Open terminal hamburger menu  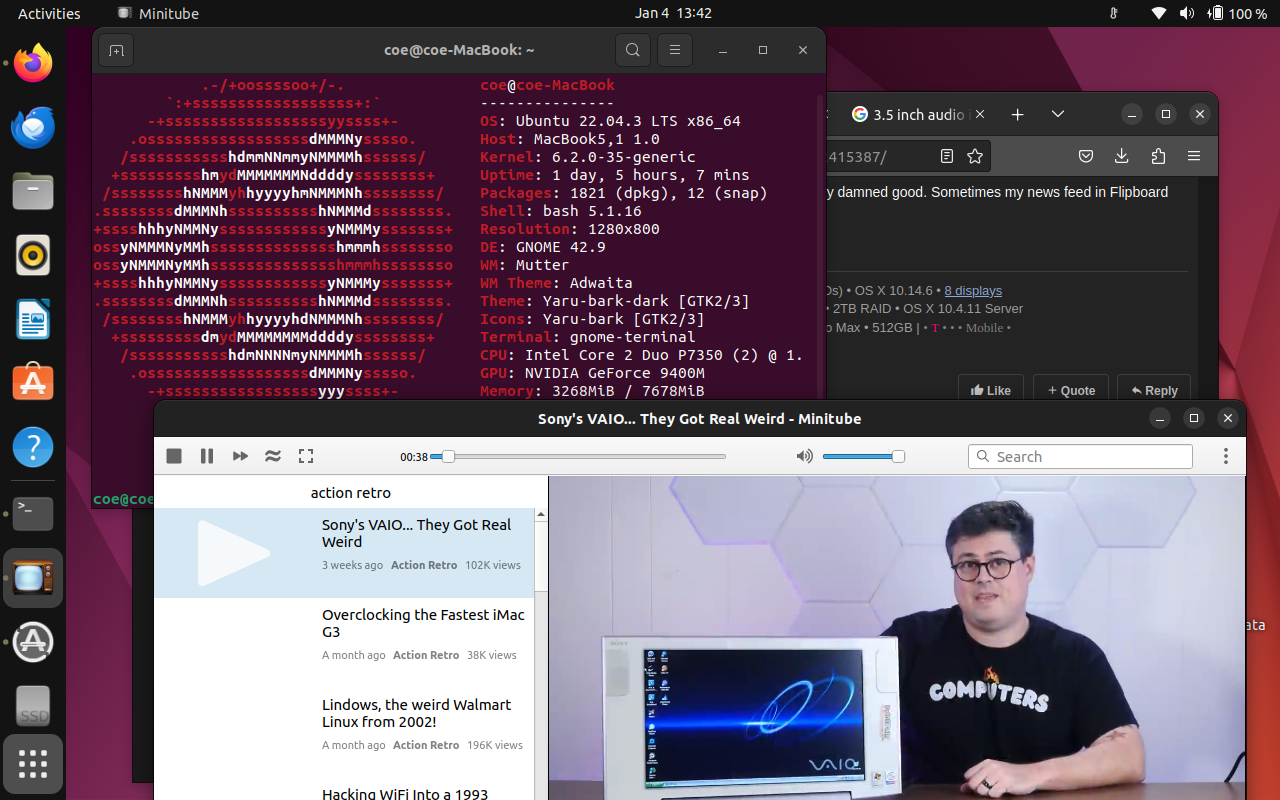(675, 50)
